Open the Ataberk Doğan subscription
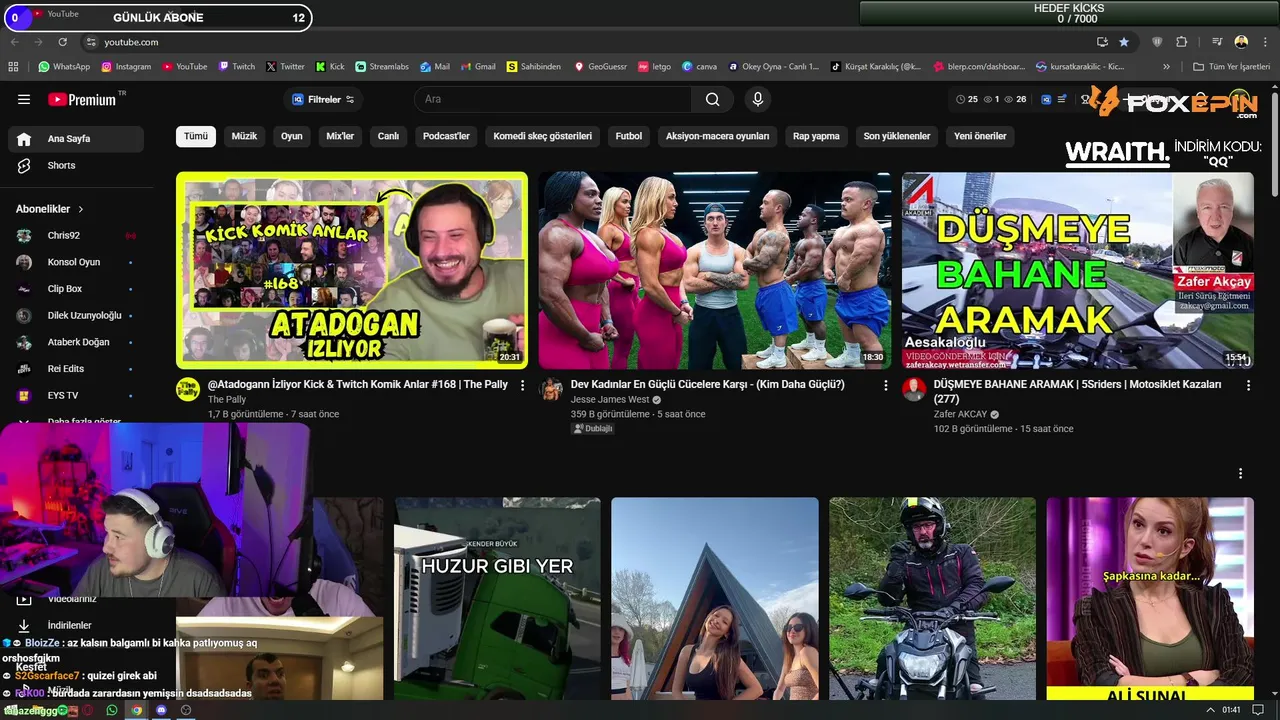This screenshot has height=720, width=1280. [x=76, y=342]
